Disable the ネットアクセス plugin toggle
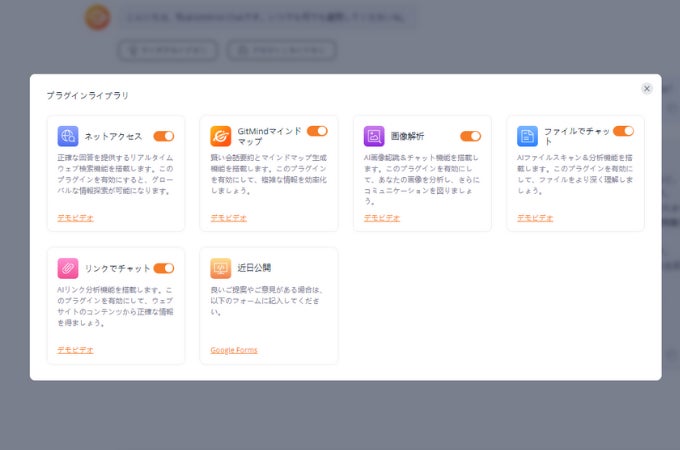This screenshot has width=680, height=450. tap(164, 136)
